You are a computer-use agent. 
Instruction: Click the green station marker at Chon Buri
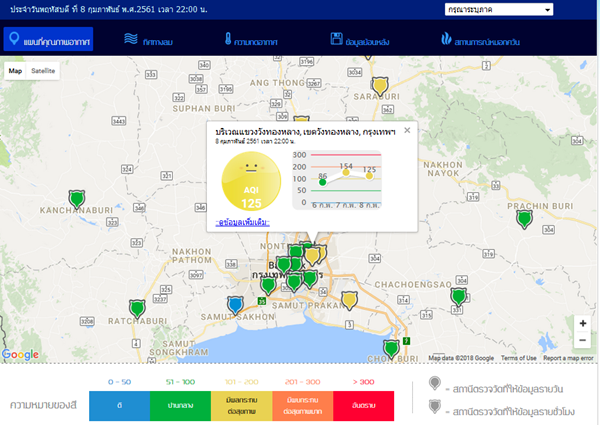(x=392, y=347)
